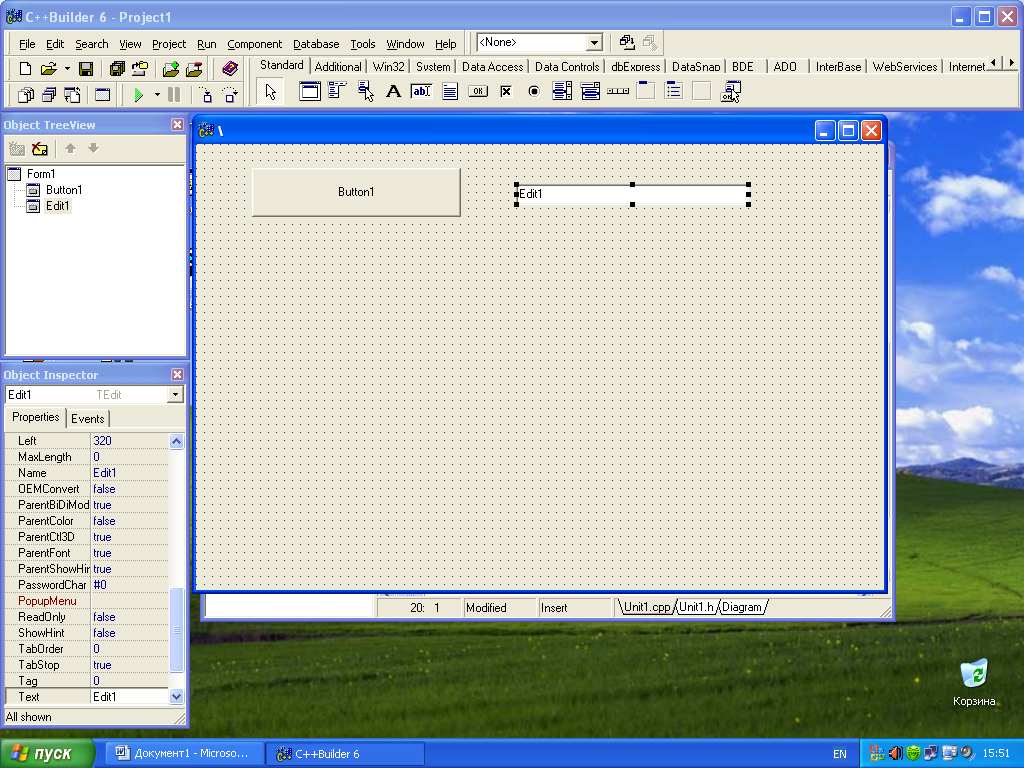Image resolution: width=1024 pixels, height=768 pixels.
Task: Select the MainMenu component icon
Action: (337, 91)
